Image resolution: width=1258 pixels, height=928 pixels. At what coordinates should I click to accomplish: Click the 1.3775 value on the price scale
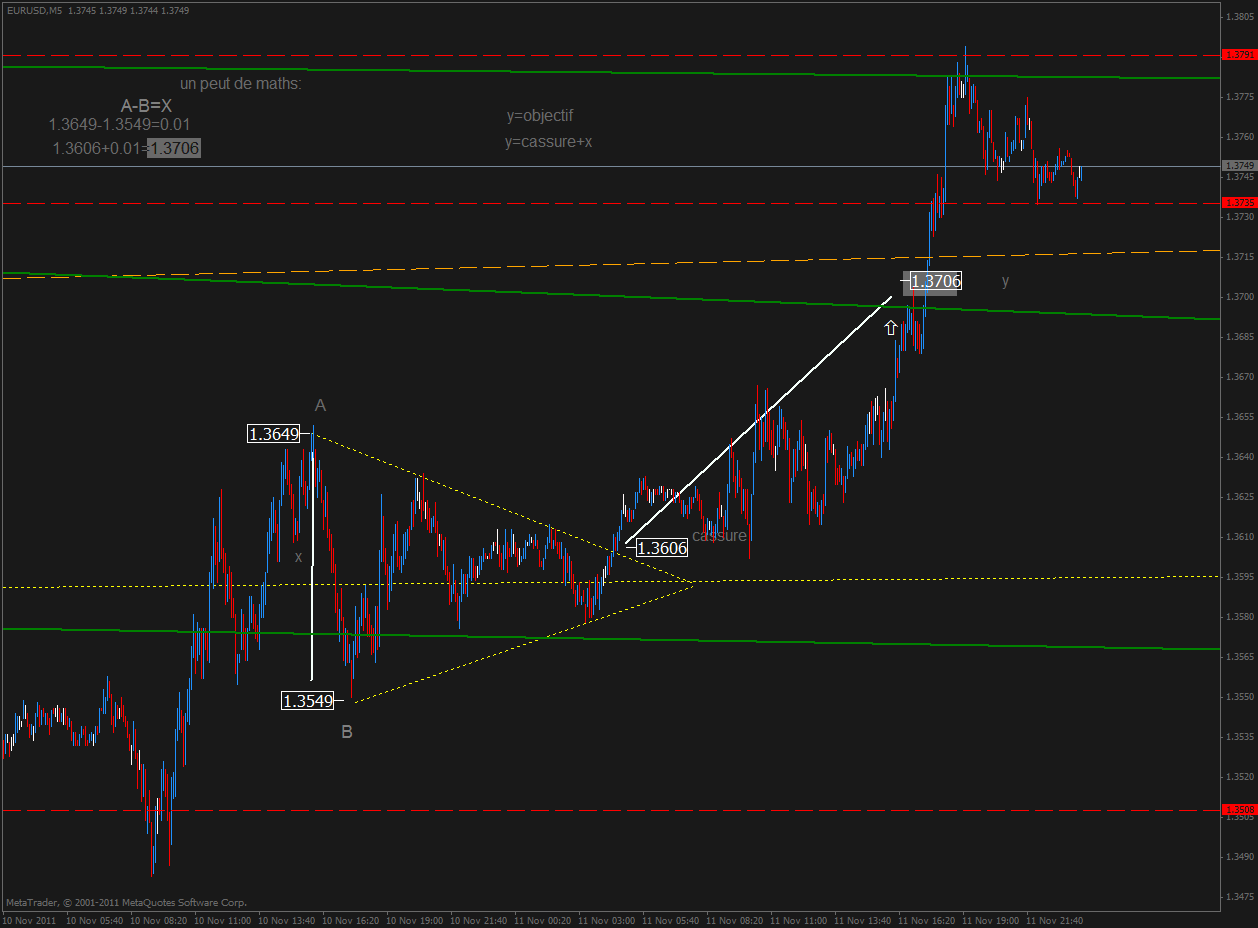click(1239, 97)
